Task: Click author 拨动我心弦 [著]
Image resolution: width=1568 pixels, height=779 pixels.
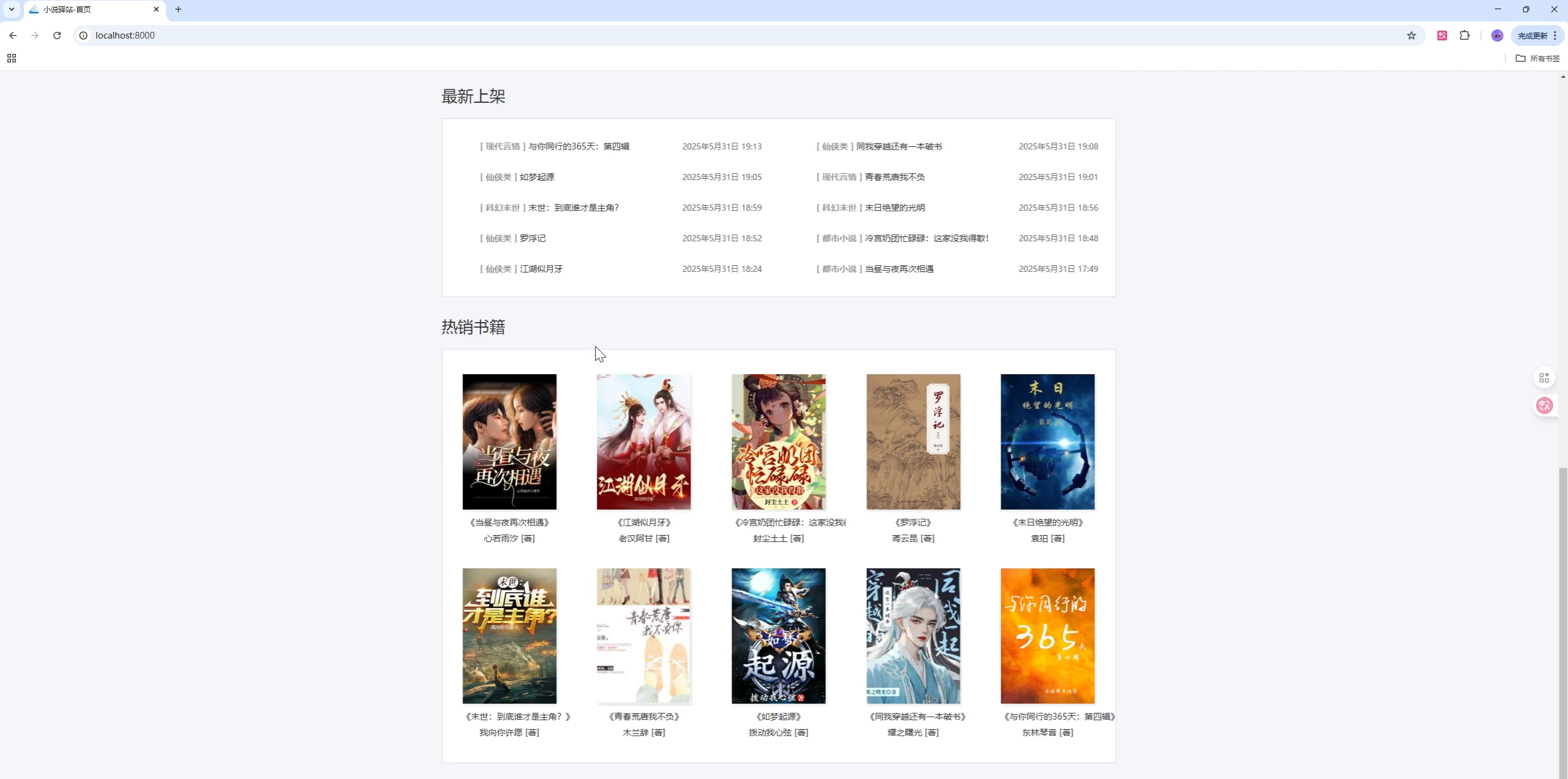Action: 778,732
